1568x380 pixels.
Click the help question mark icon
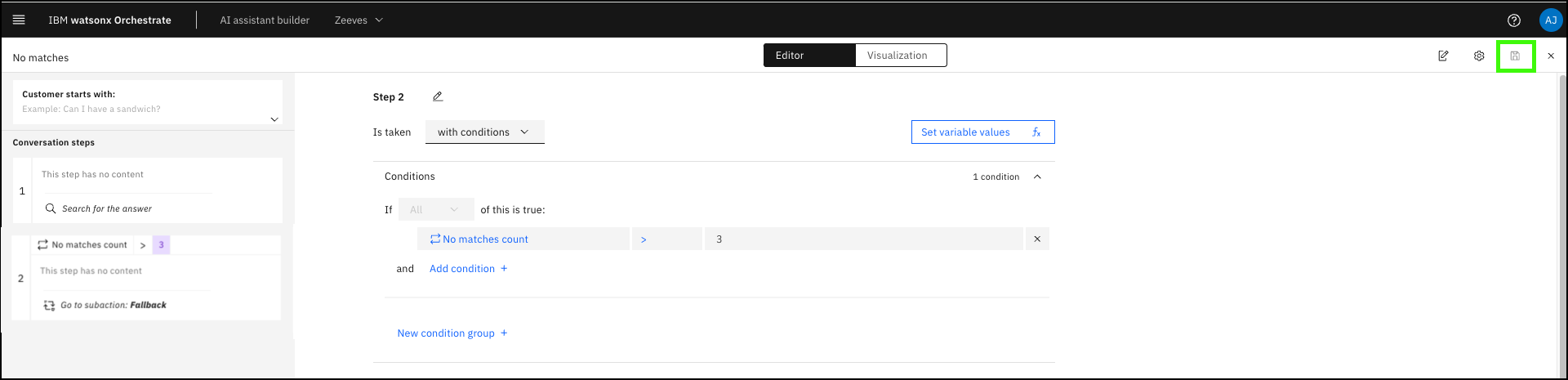click(x=1514, y=20)
